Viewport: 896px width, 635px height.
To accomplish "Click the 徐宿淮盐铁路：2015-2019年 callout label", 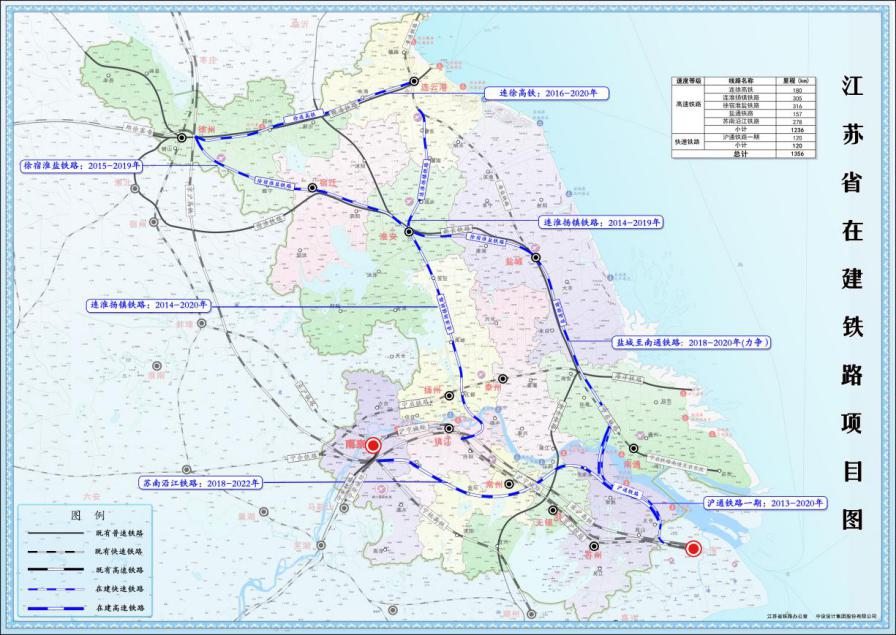I will click(x=78, y=163).
